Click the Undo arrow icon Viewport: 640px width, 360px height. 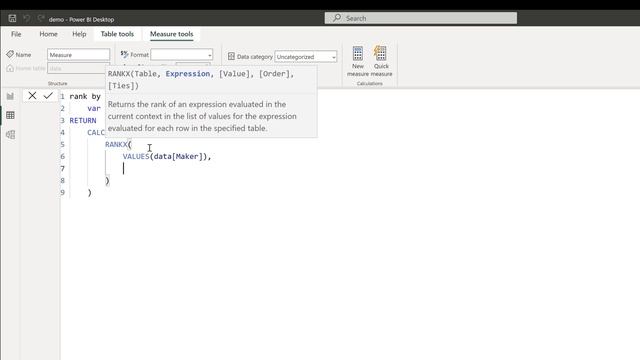pos(27,18)
